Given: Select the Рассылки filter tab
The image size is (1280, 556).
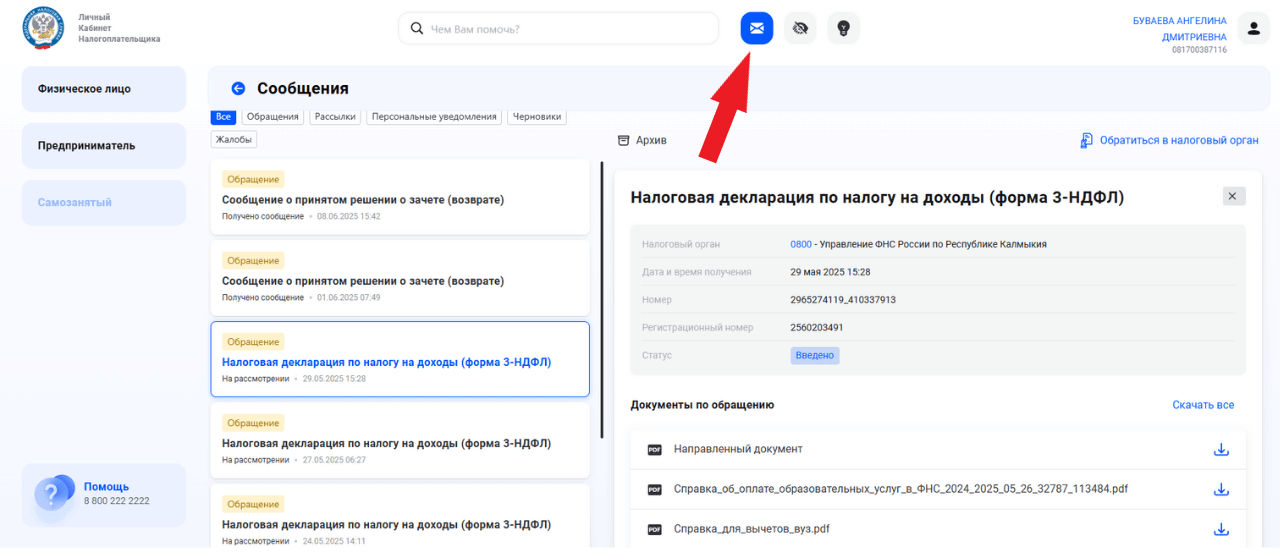Looking at the screenshot, I should (335, 116).
